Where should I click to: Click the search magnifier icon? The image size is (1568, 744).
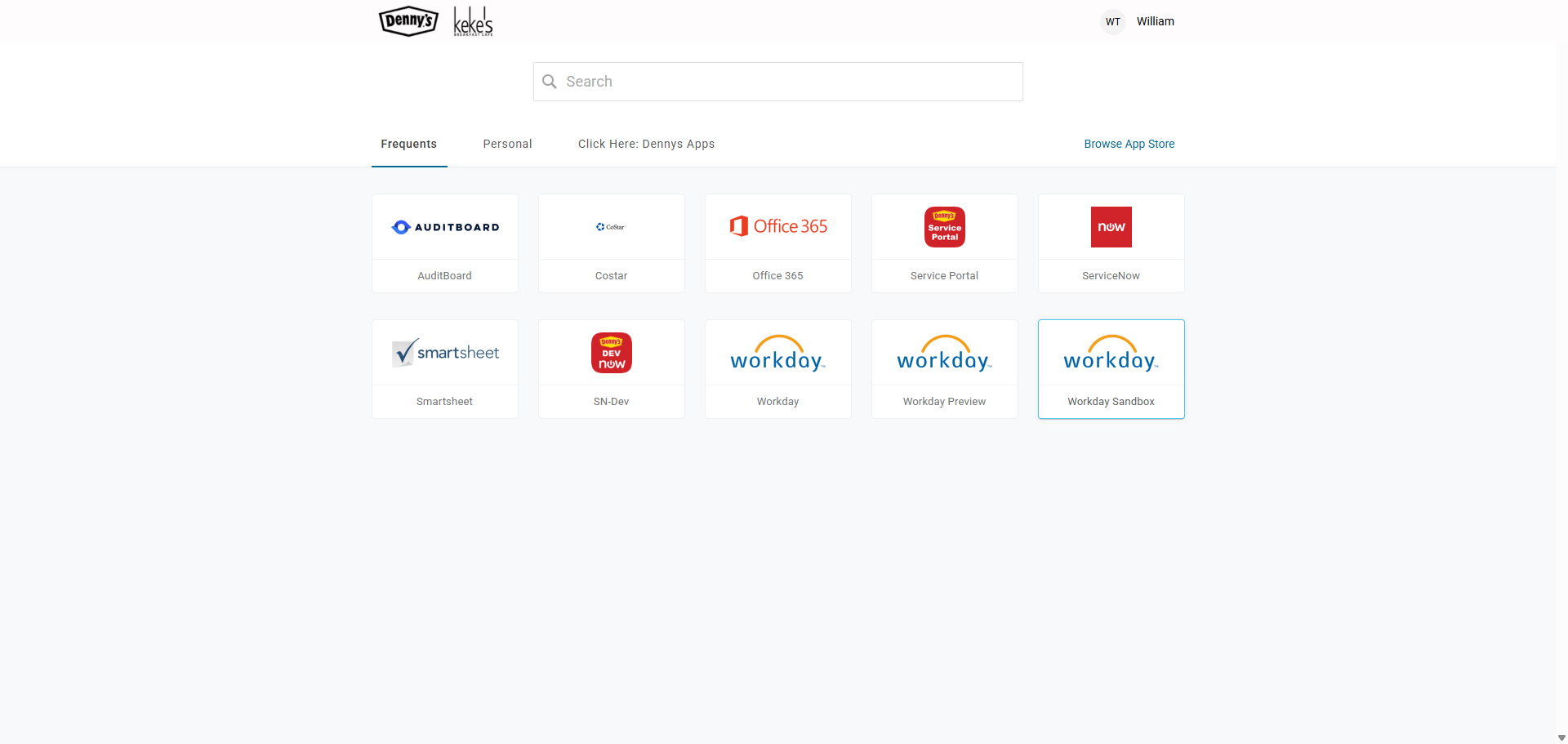coord(550,82)
